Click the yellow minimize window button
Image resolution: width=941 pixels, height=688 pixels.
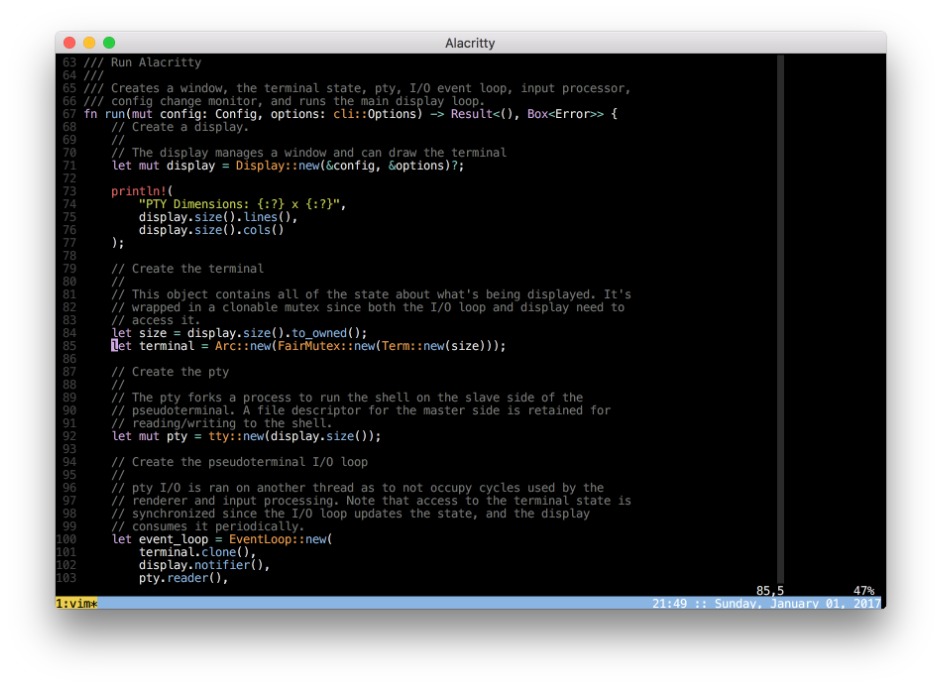pyautogui.click(x=89, y=43)
